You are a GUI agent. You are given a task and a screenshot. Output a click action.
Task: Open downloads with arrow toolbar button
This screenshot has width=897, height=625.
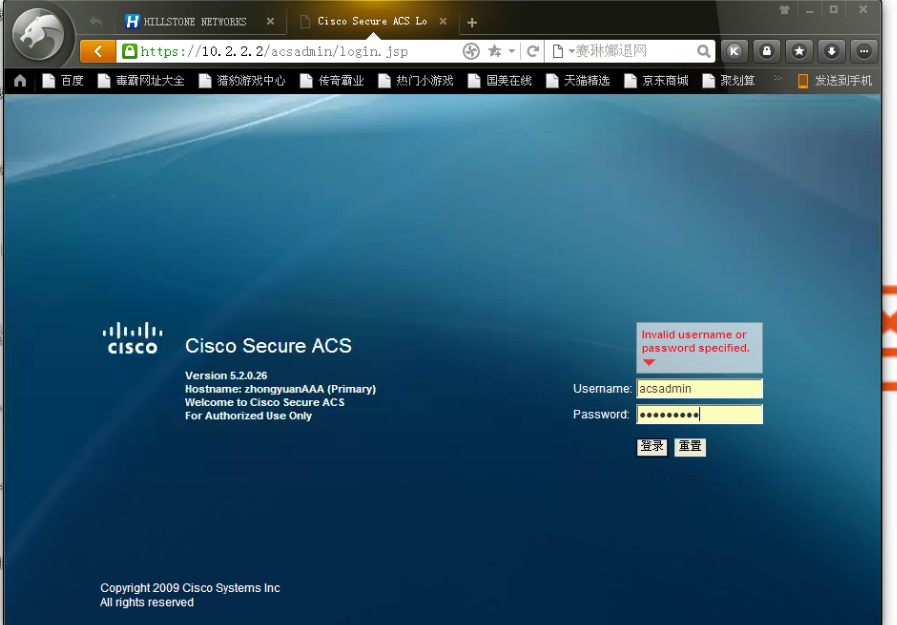coord(831,51)
